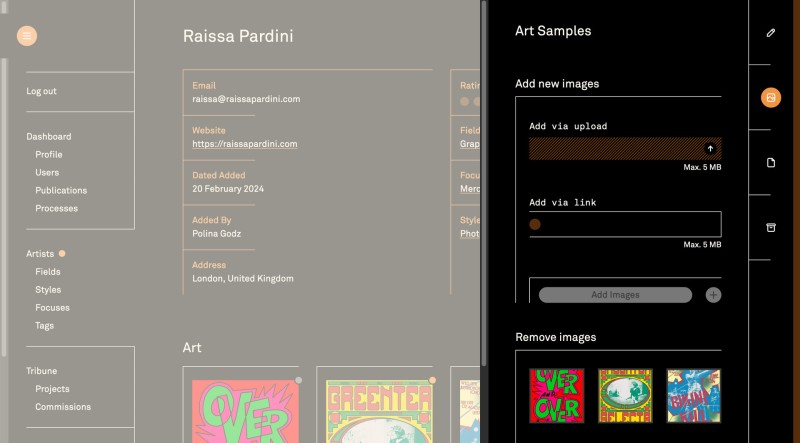Open the orange hamburger menu button
The height and width of the screenshot is (443, 800).
point(27,36)
